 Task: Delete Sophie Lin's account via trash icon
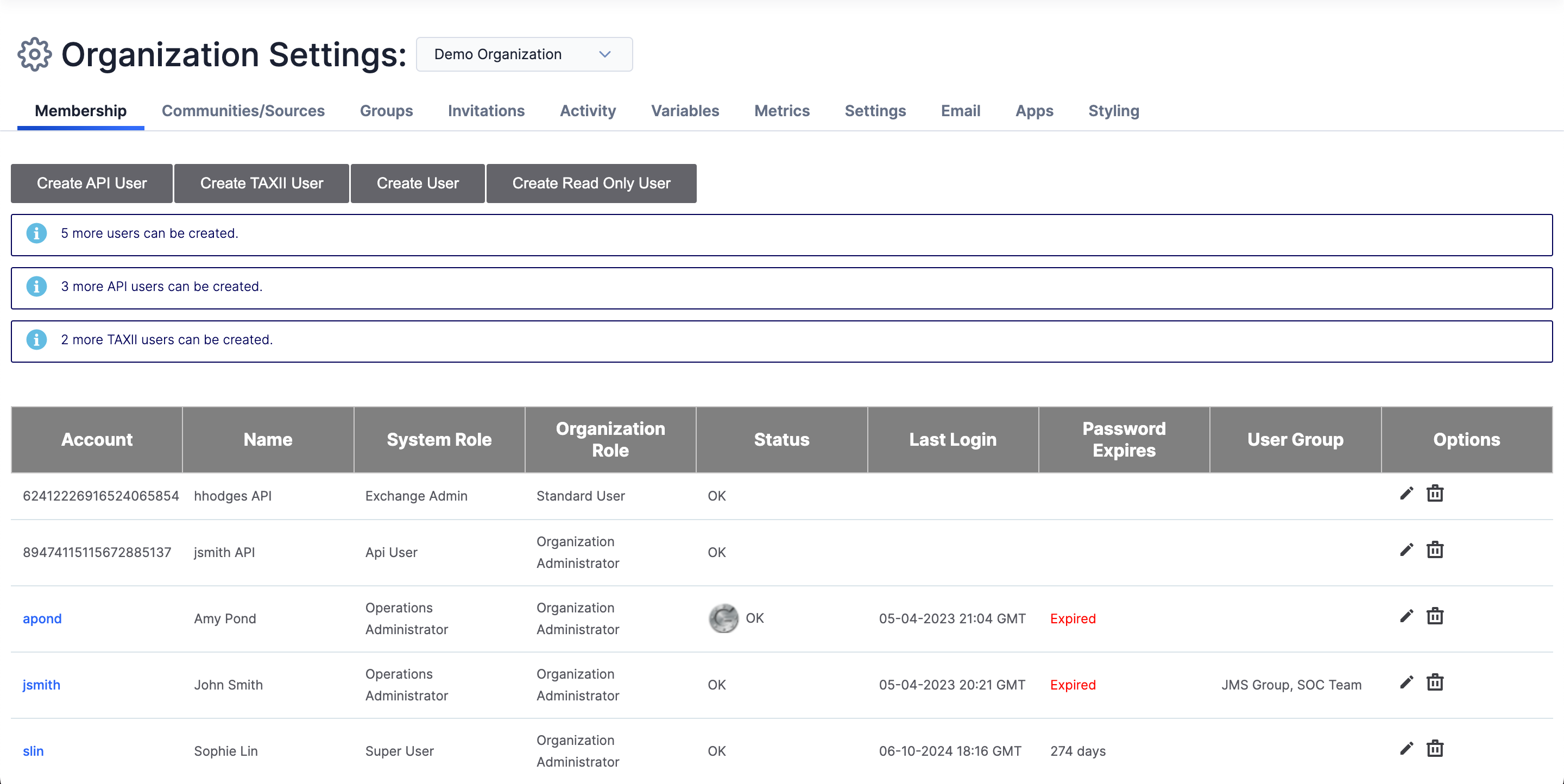(x=1435, y=748)
